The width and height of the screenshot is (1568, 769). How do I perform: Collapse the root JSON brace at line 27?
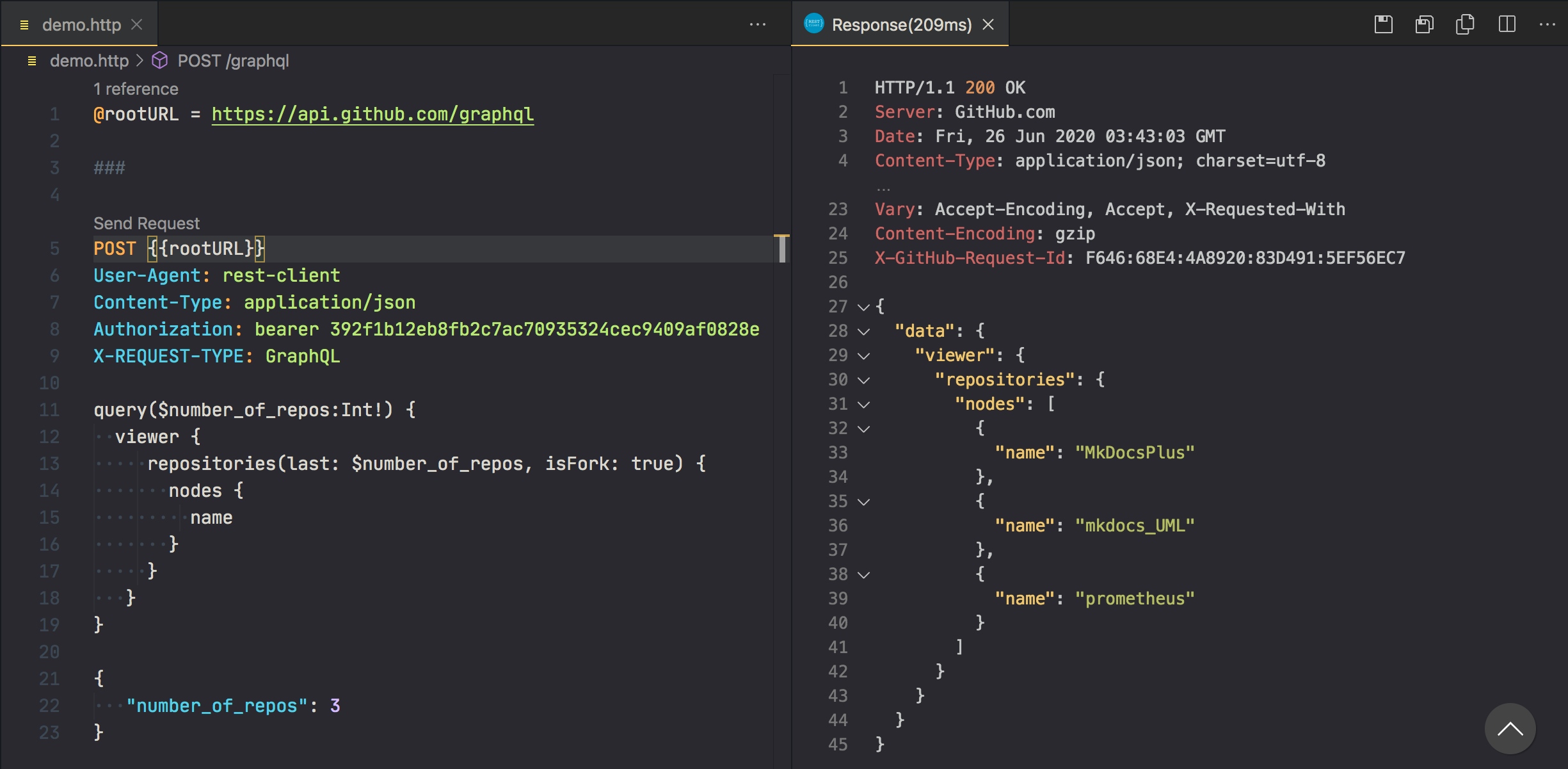tap(863, 307)
